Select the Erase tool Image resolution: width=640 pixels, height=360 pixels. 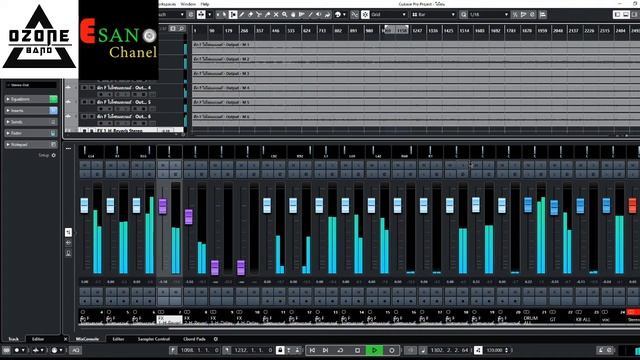[250, 14]
